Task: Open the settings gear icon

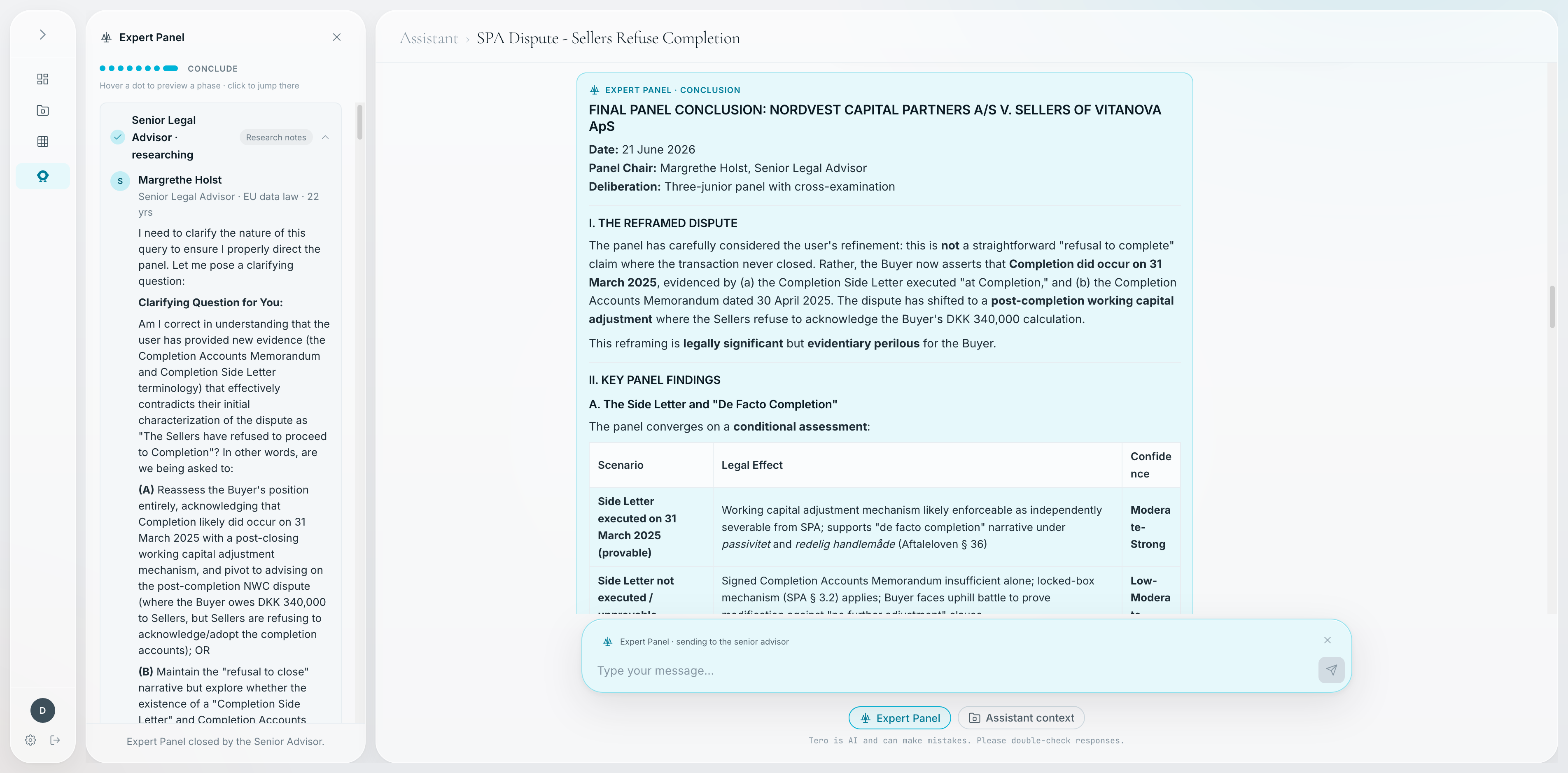Action: coord(30,740)
